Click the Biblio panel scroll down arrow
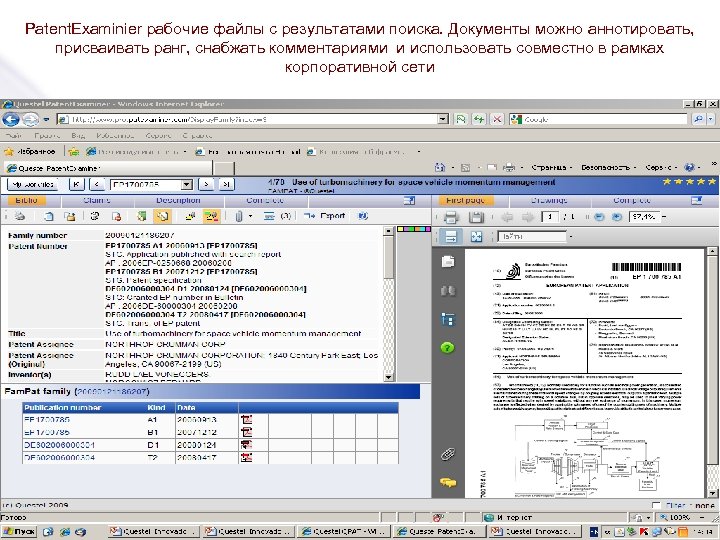Image resolution: width=720 pixels, height=540 pixels. (388, 377)
